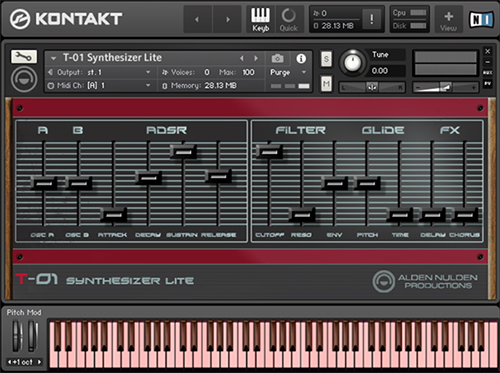Go to next instrument with right header arrow
The image size is (500, 373).
(227, 19)
